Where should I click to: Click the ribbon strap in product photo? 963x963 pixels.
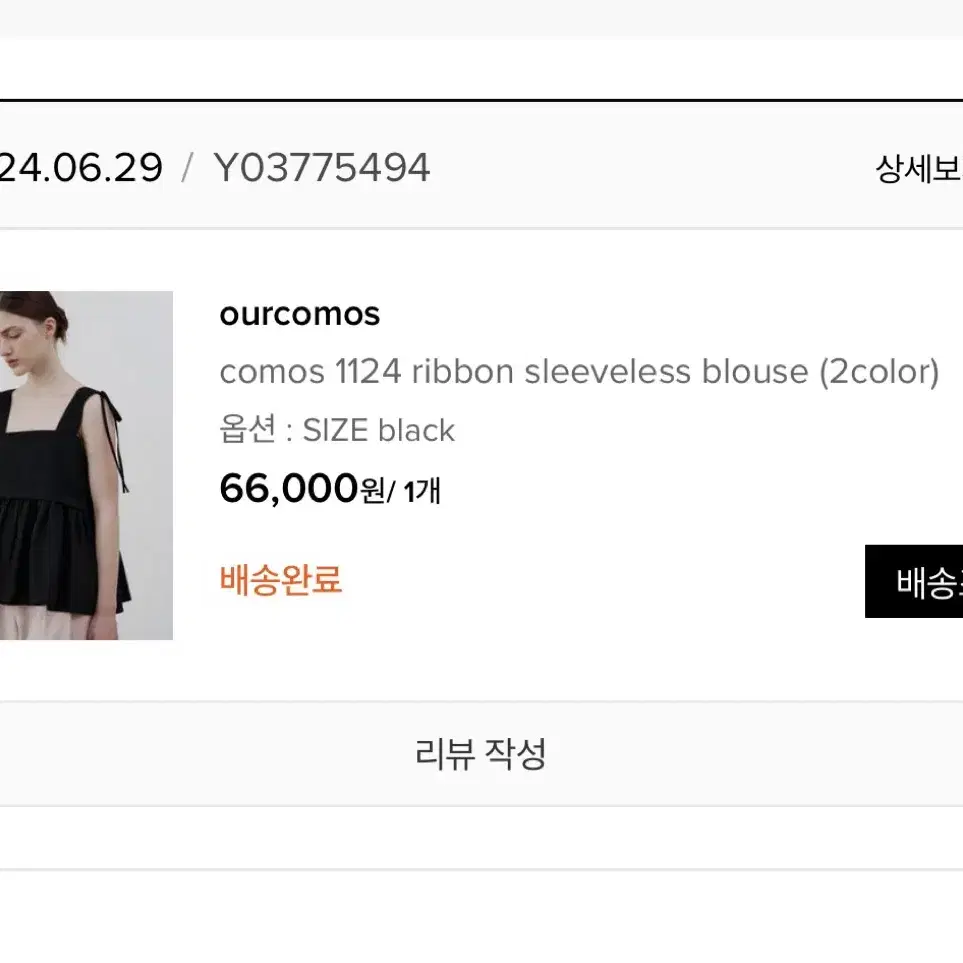(x=112, y=437)
